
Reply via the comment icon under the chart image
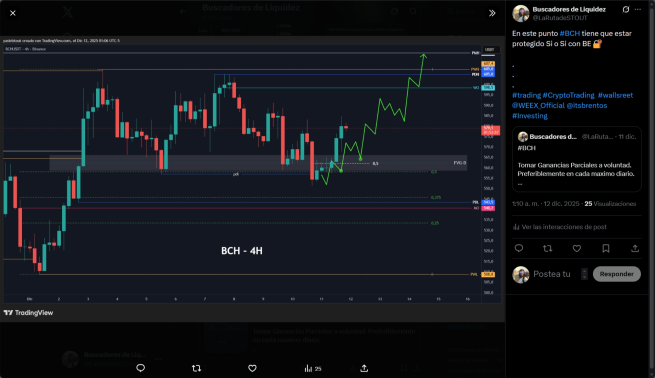[141, 368]
